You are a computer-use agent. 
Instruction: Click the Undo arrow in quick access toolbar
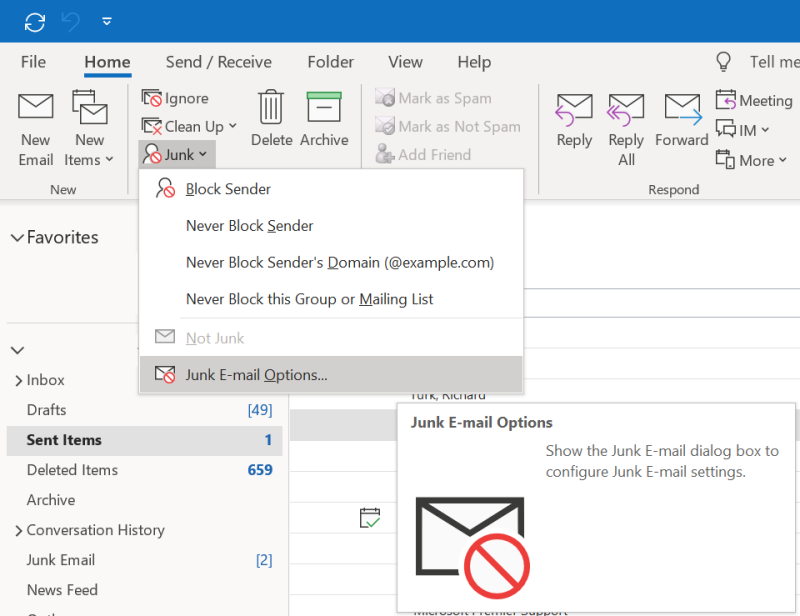pos(70,22)
